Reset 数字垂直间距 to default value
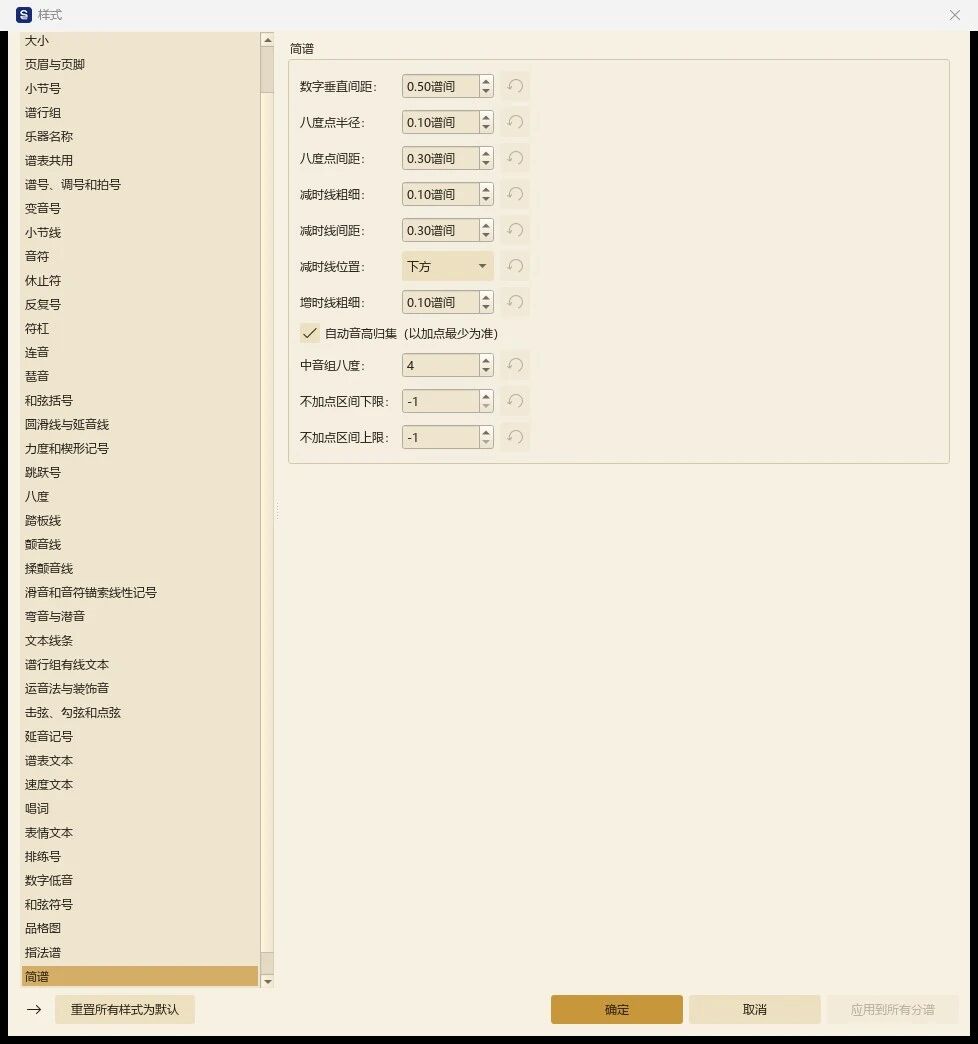 point(515,87)
